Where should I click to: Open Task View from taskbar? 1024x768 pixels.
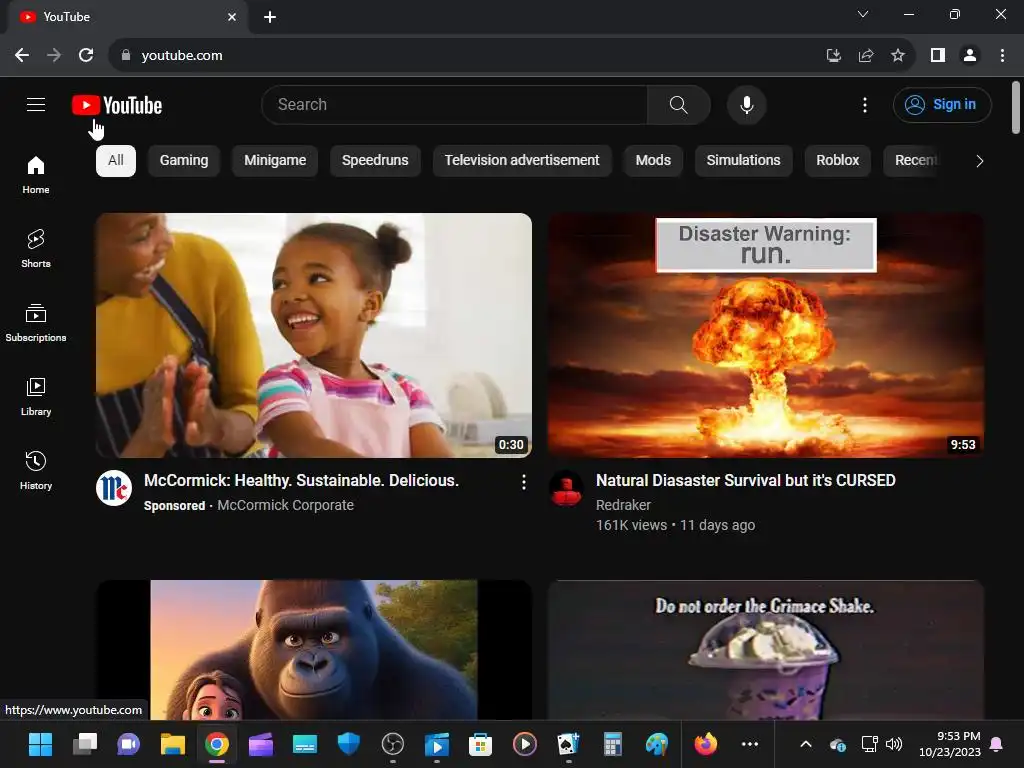tap(85, 744)
